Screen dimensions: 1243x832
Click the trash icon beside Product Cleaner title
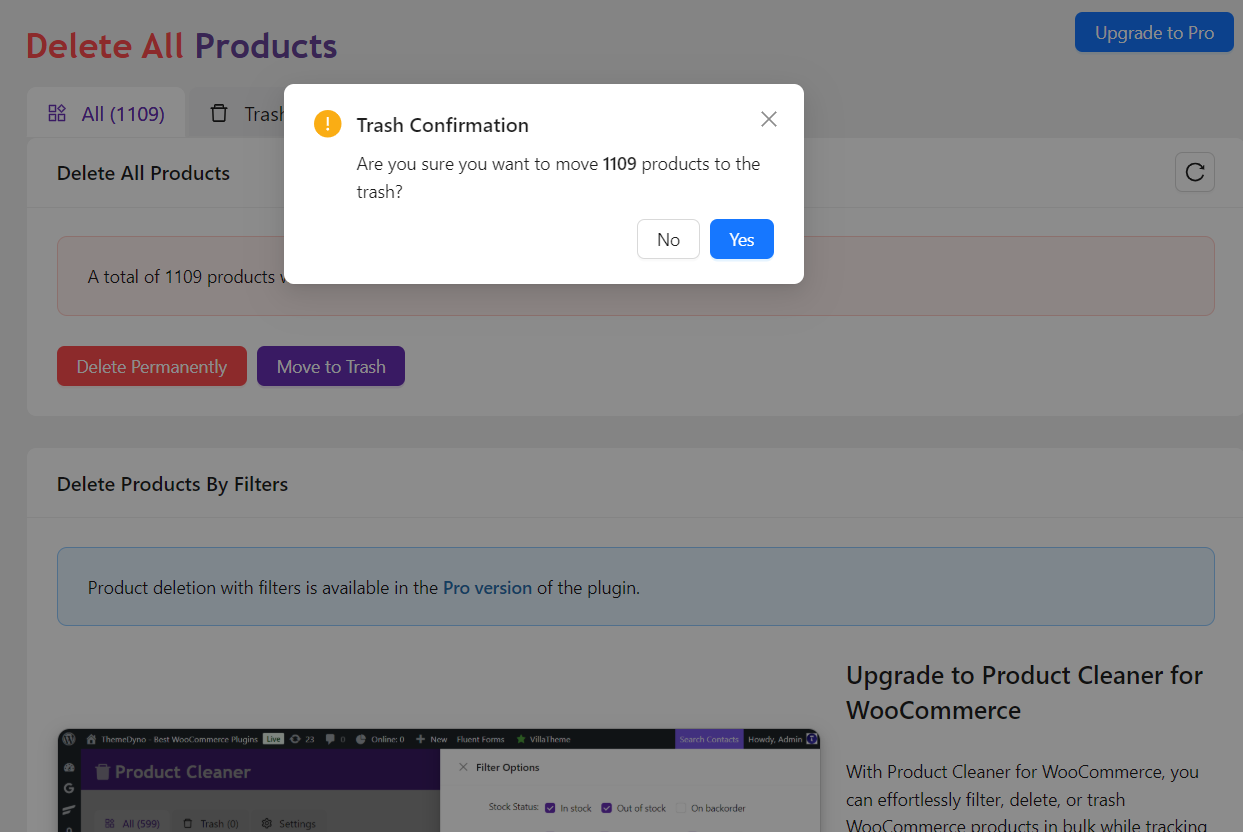(102, 771)
